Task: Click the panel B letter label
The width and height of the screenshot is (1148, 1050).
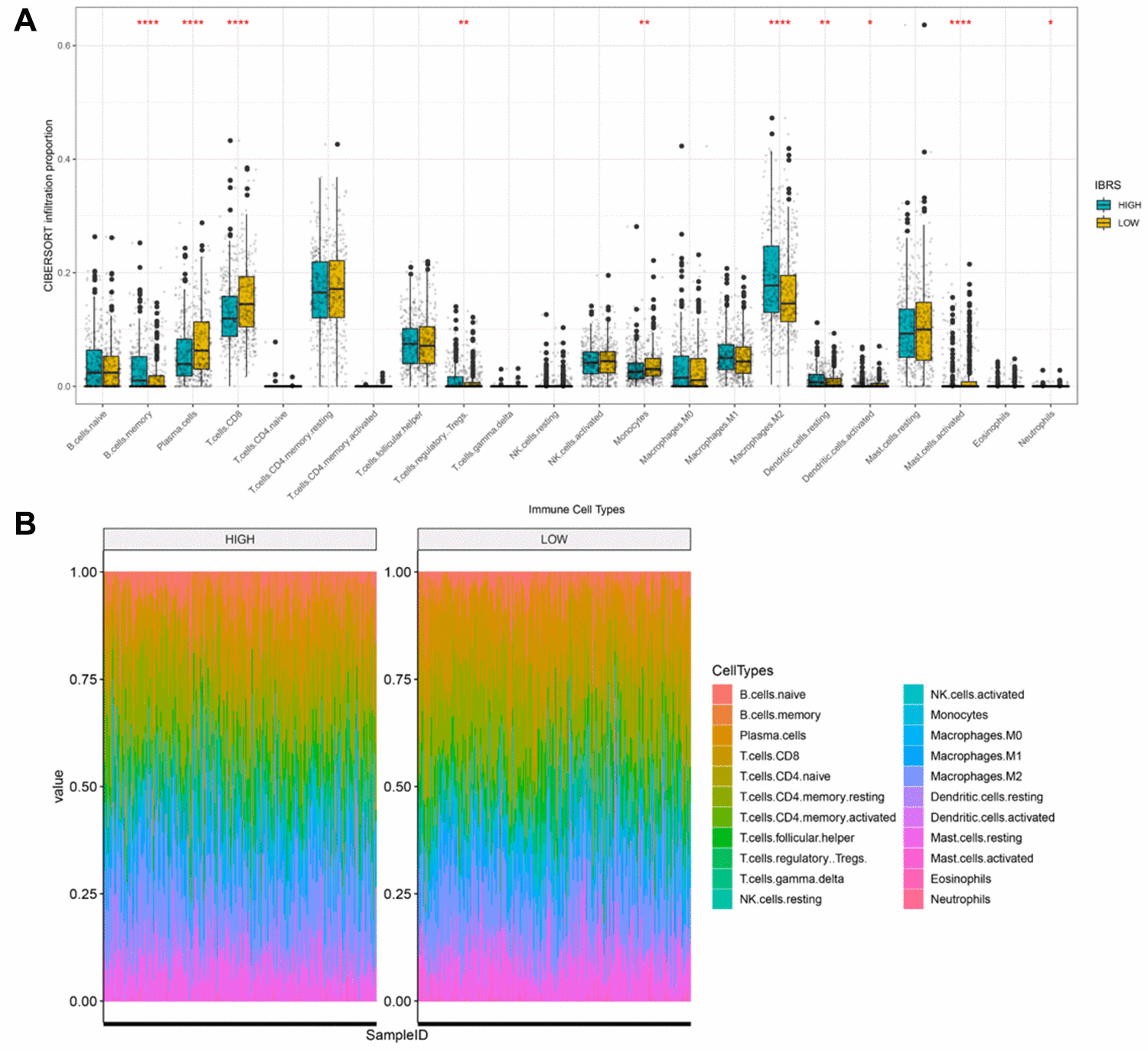Action: (25, 523)
